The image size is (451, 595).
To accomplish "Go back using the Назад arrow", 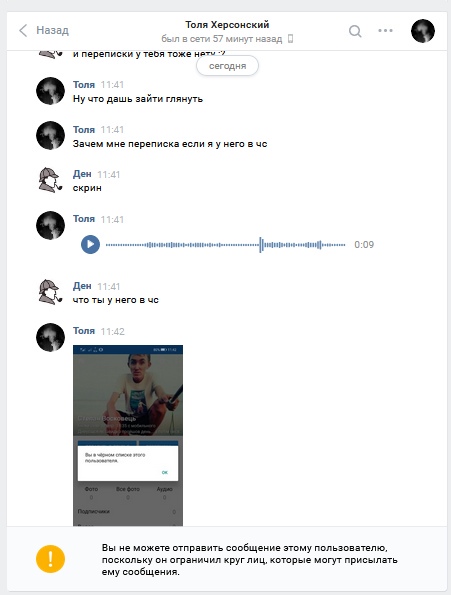I will (x=24, y=30).
